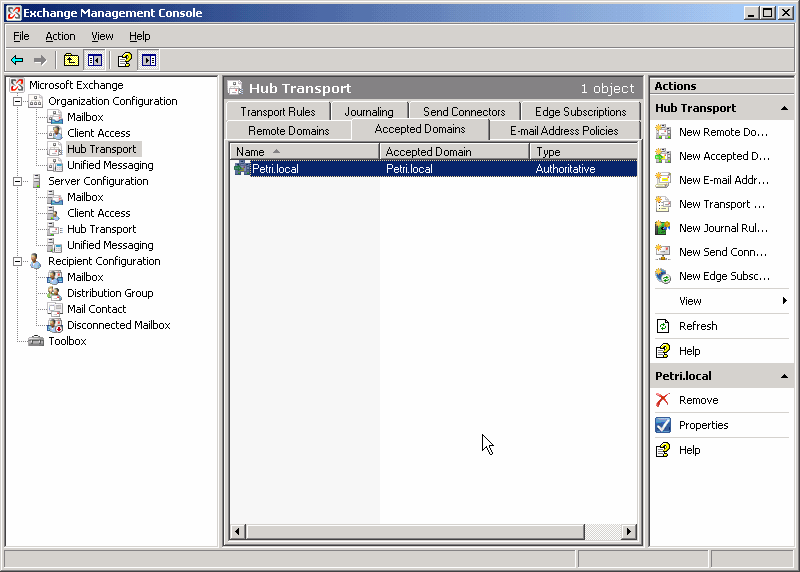Open the Help menu in menu bar

139,36
